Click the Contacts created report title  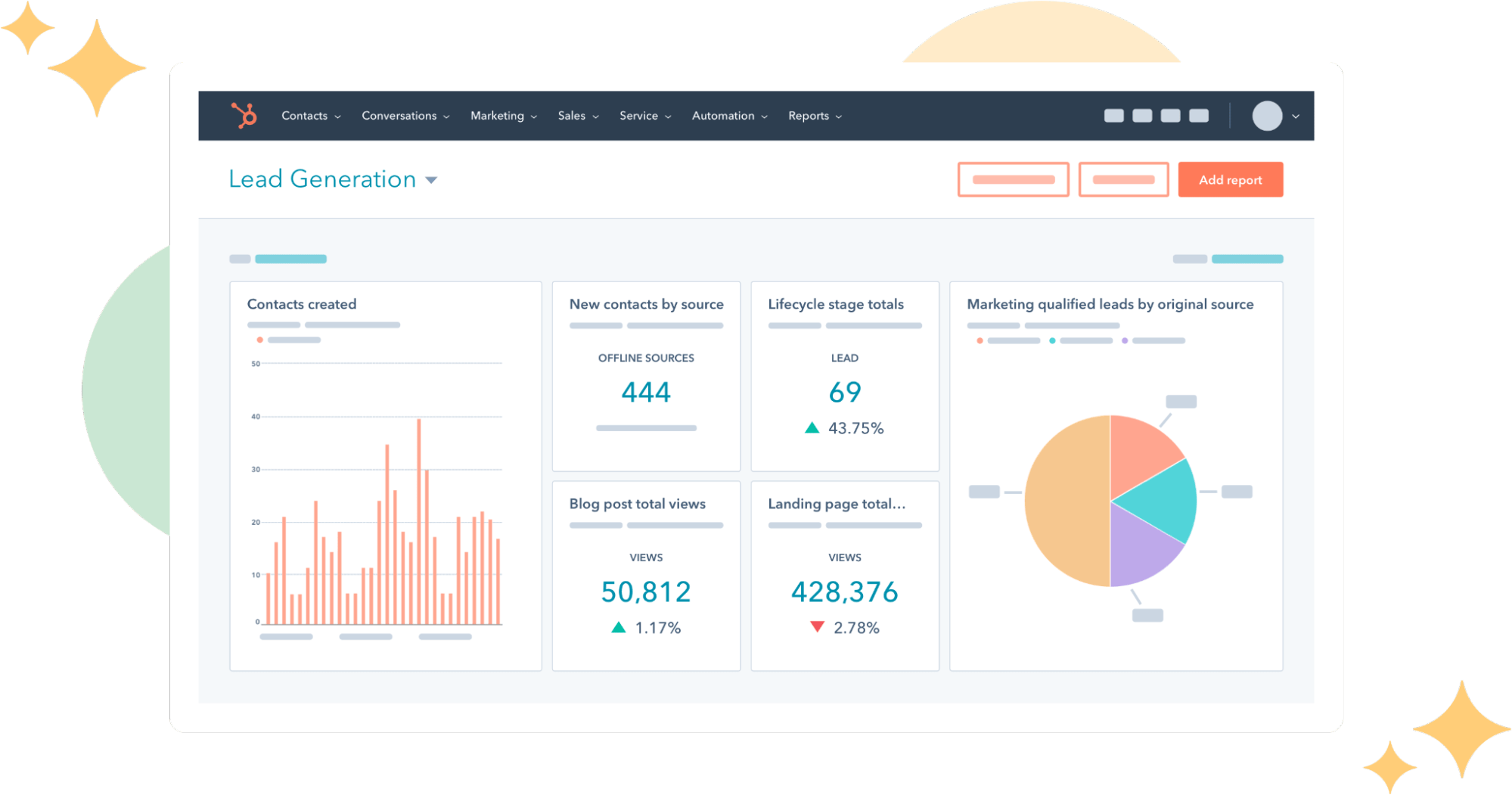point(301,304)
